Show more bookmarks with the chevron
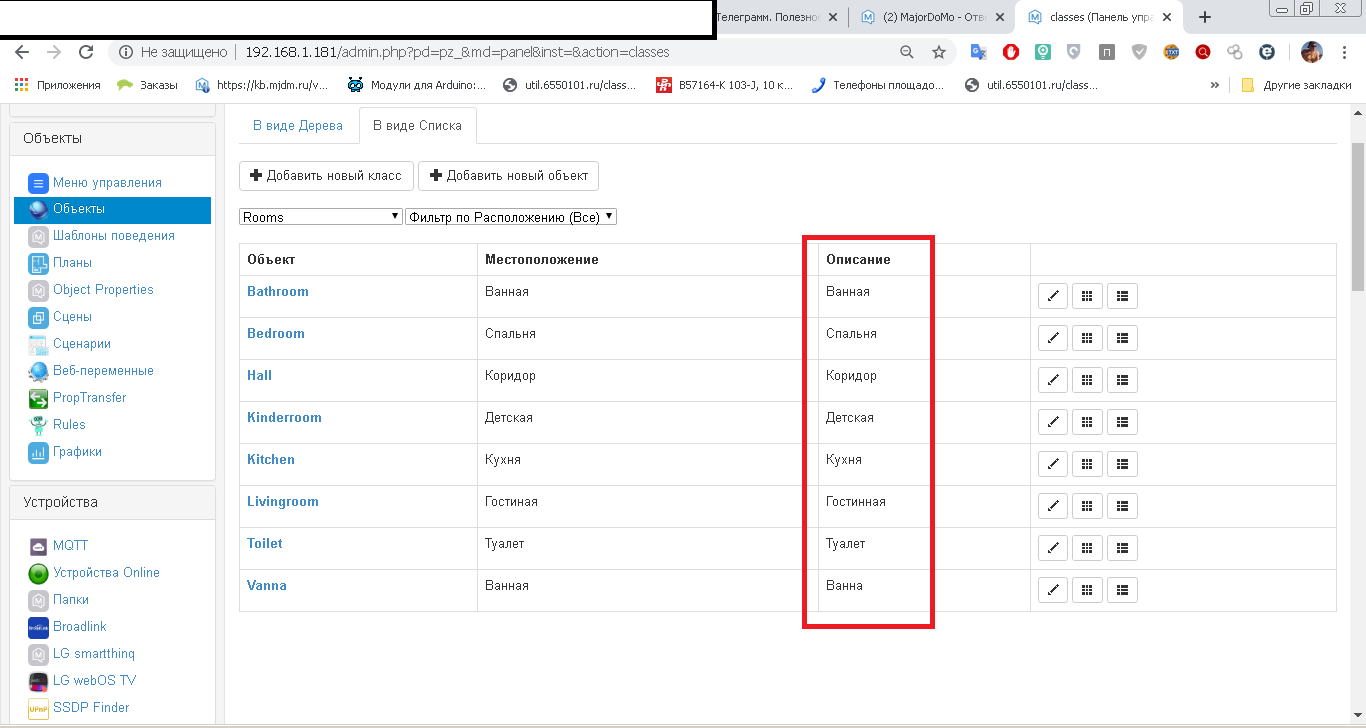The height and width of the screenshot is (728, 1366). (x=1214, y=85)
